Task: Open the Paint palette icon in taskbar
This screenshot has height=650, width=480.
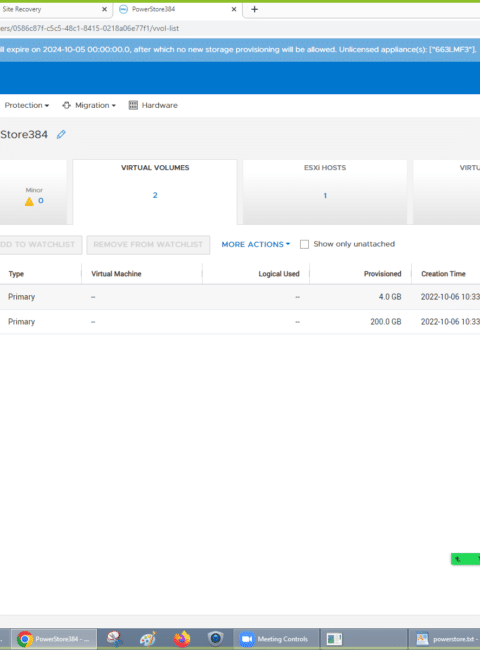Action: pyautogui.click(x=148, y=639)
